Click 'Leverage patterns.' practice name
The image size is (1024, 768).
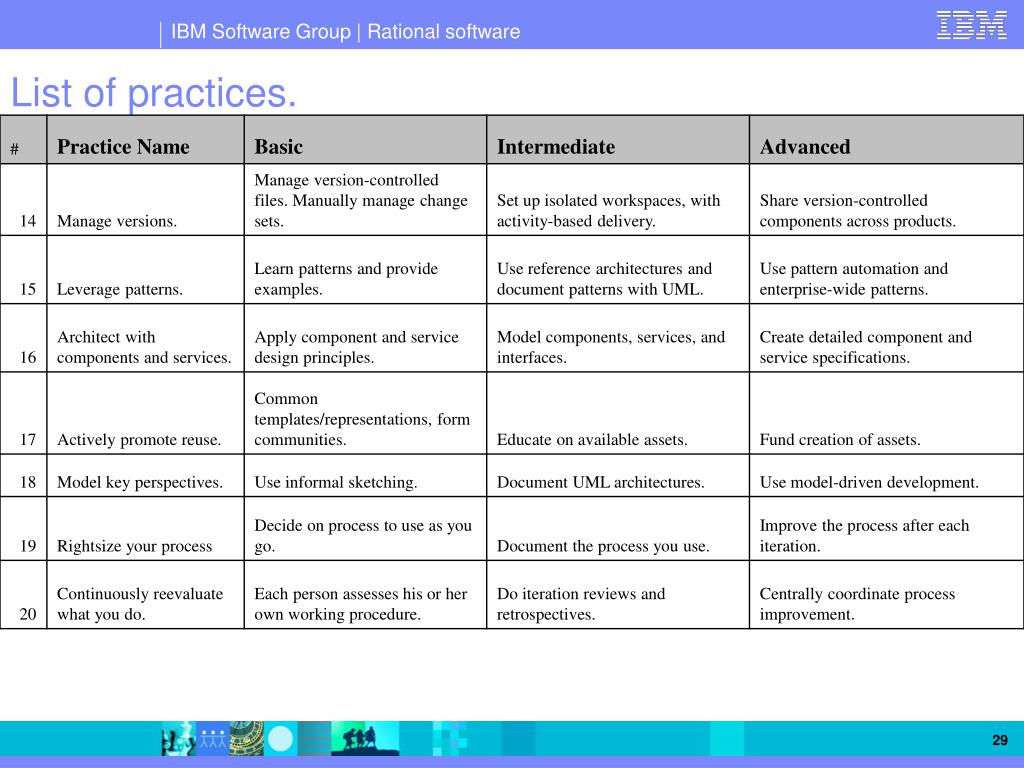(x=120, y=289)
